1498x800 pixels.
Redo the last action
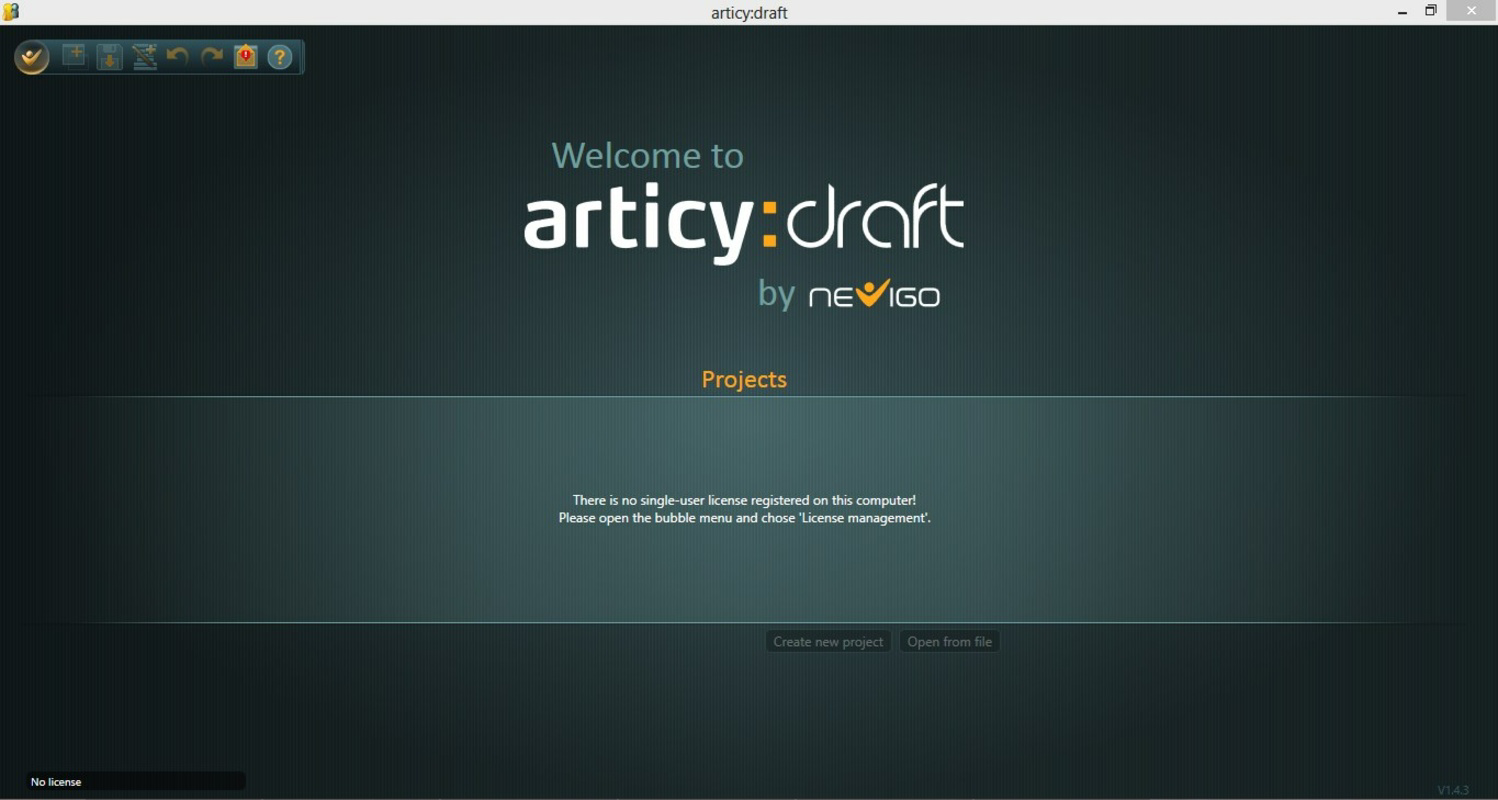point(210,55)
